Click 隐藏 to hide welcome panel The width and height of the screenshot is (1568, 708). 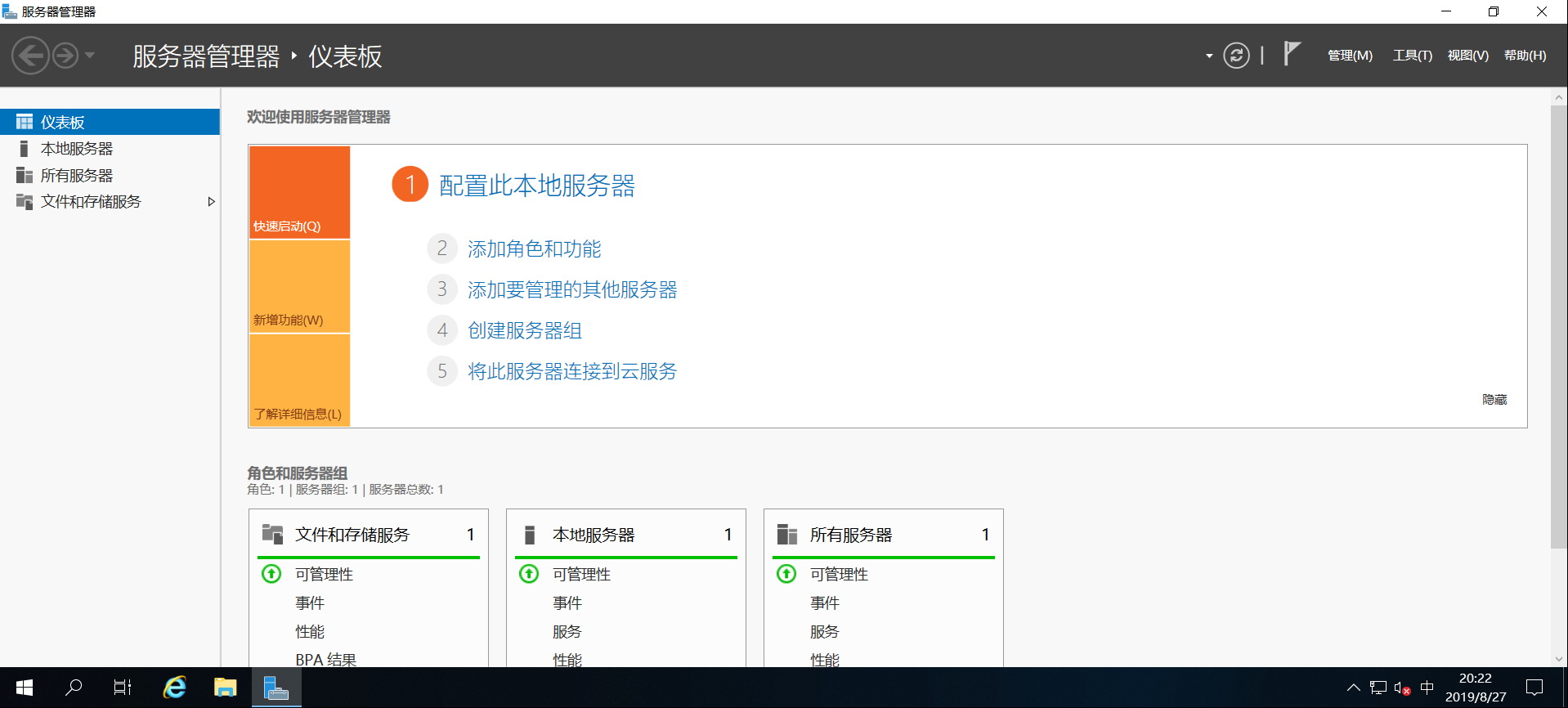click(x=1494, y=399)
